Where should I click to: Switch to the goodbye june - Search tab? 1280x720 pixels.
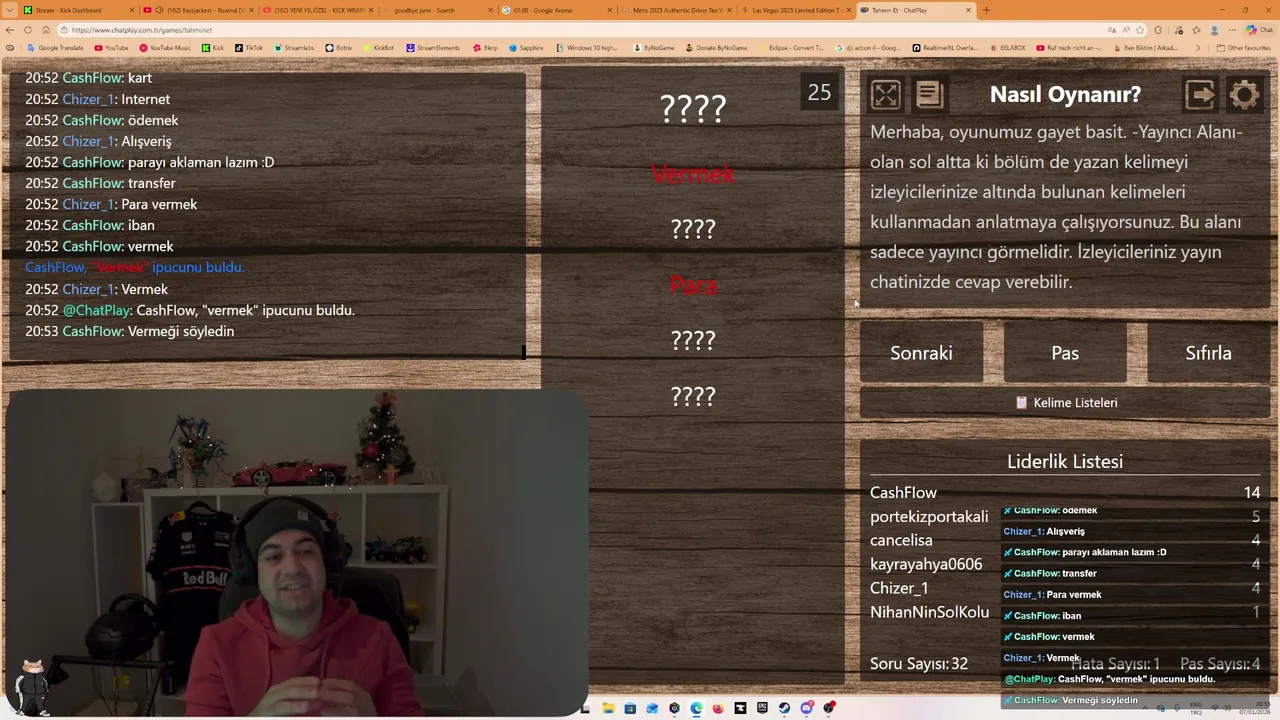[438, 10]
